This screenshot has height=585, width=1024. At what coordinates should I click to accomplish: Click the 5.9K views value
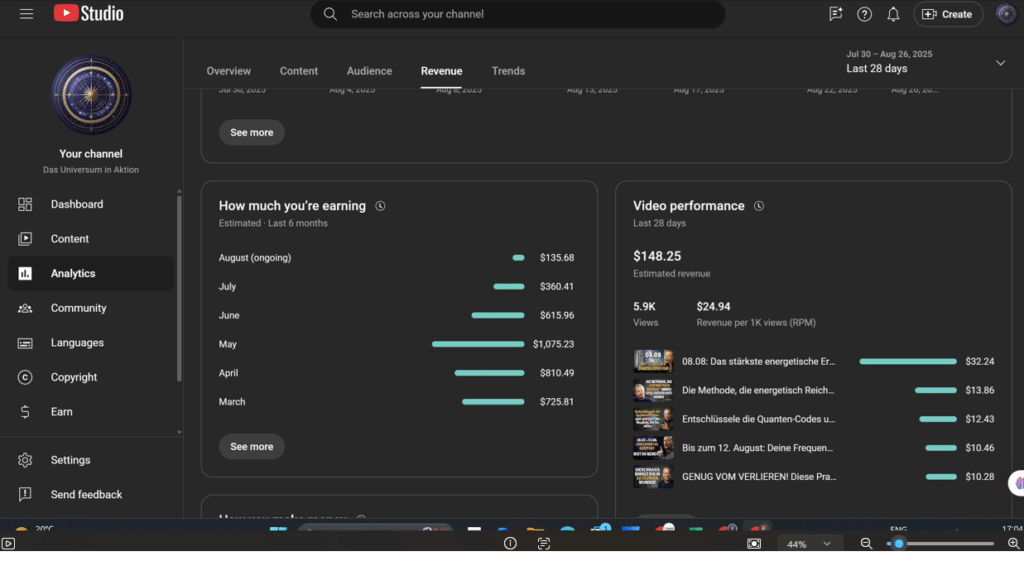tap(644, 307)
